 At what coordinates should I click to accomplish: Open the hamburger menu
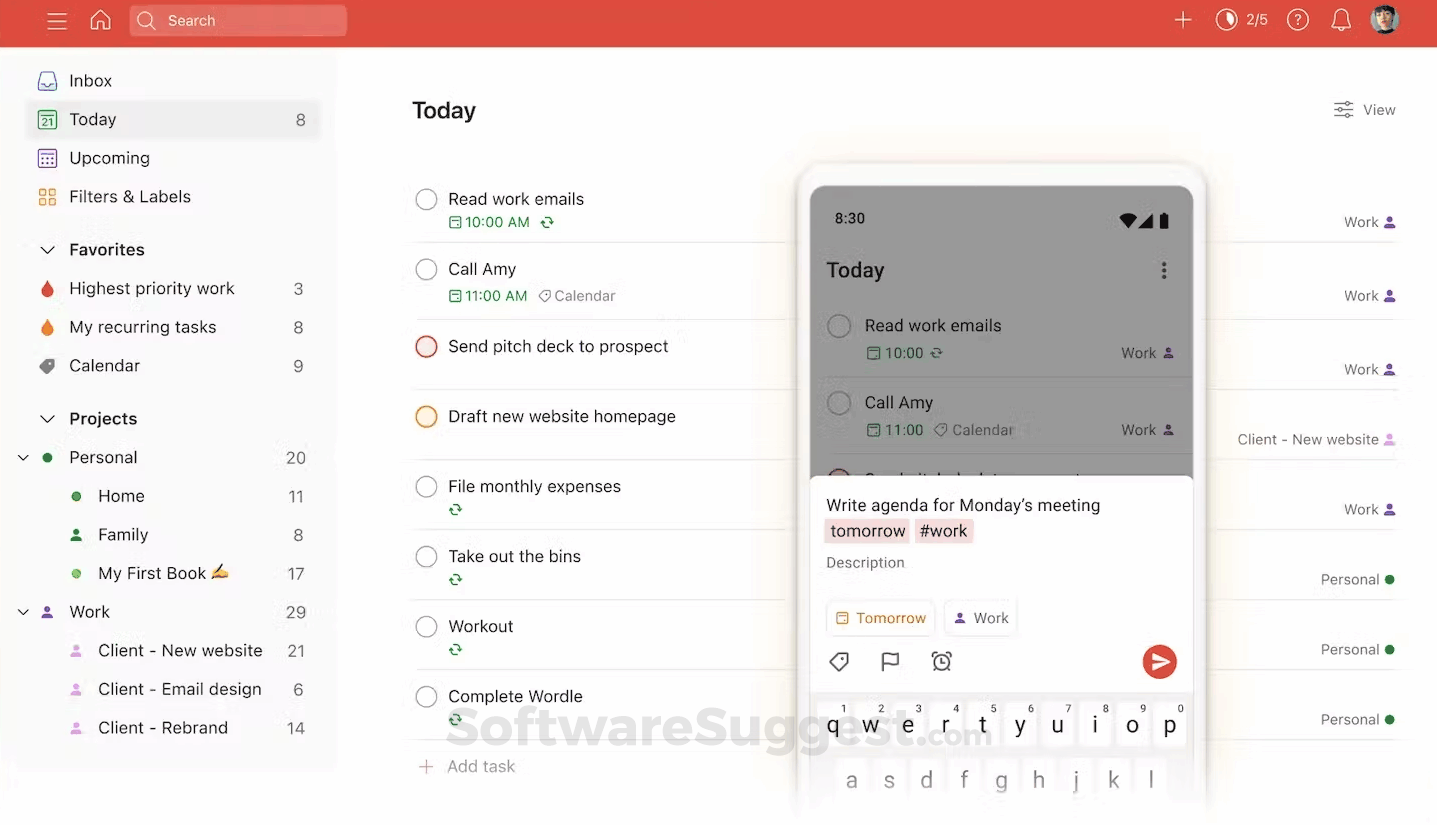[56, 20]
